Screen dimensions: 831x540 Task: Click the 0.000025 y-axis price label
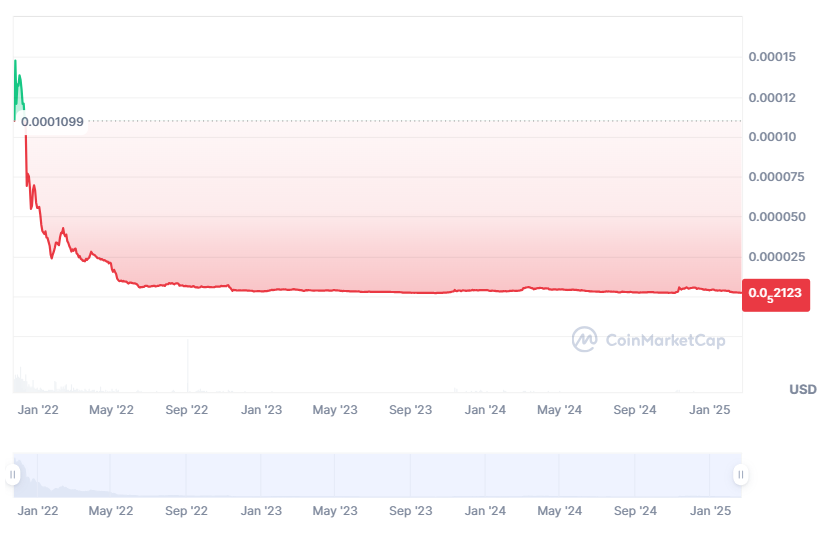click(x=776, y=257)
